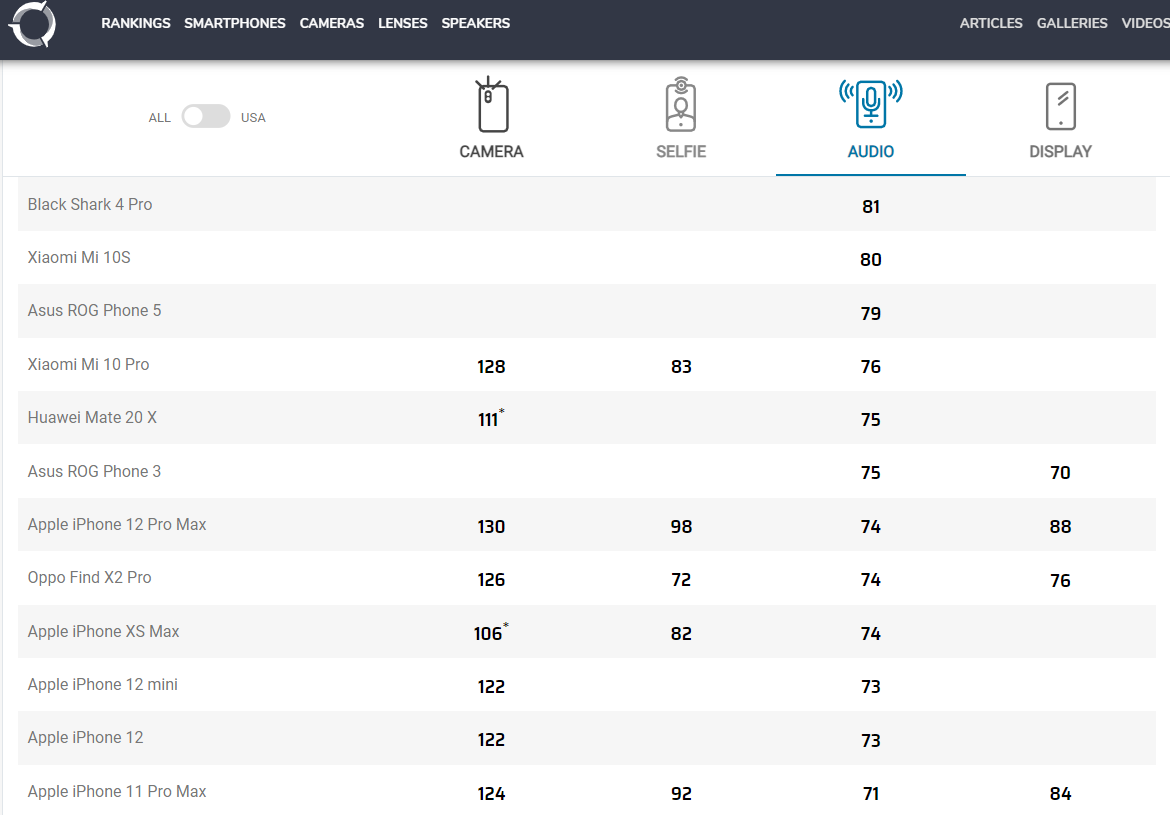The image size is (1170, 824).
Task: Open Oppo Find X2 Pro link
Action: [x=90, y=578]
